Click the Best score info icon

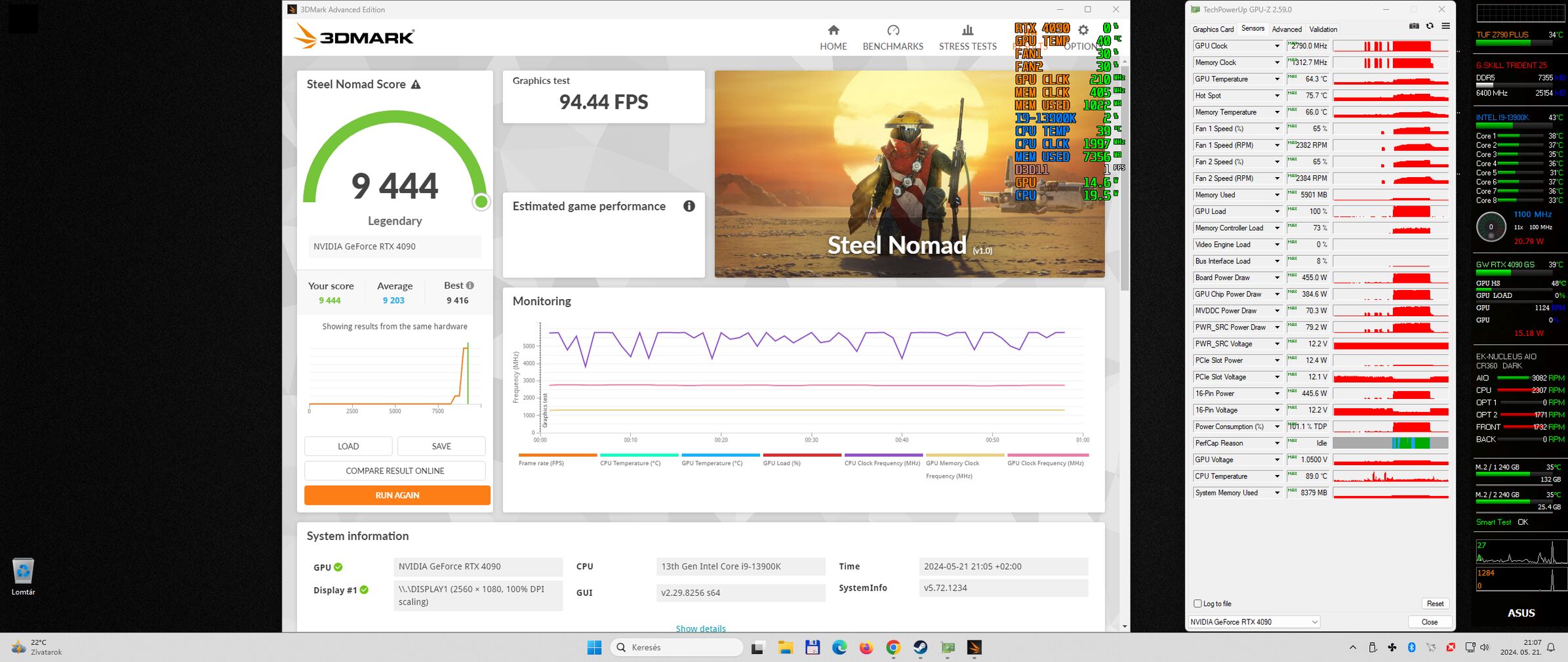470,285
